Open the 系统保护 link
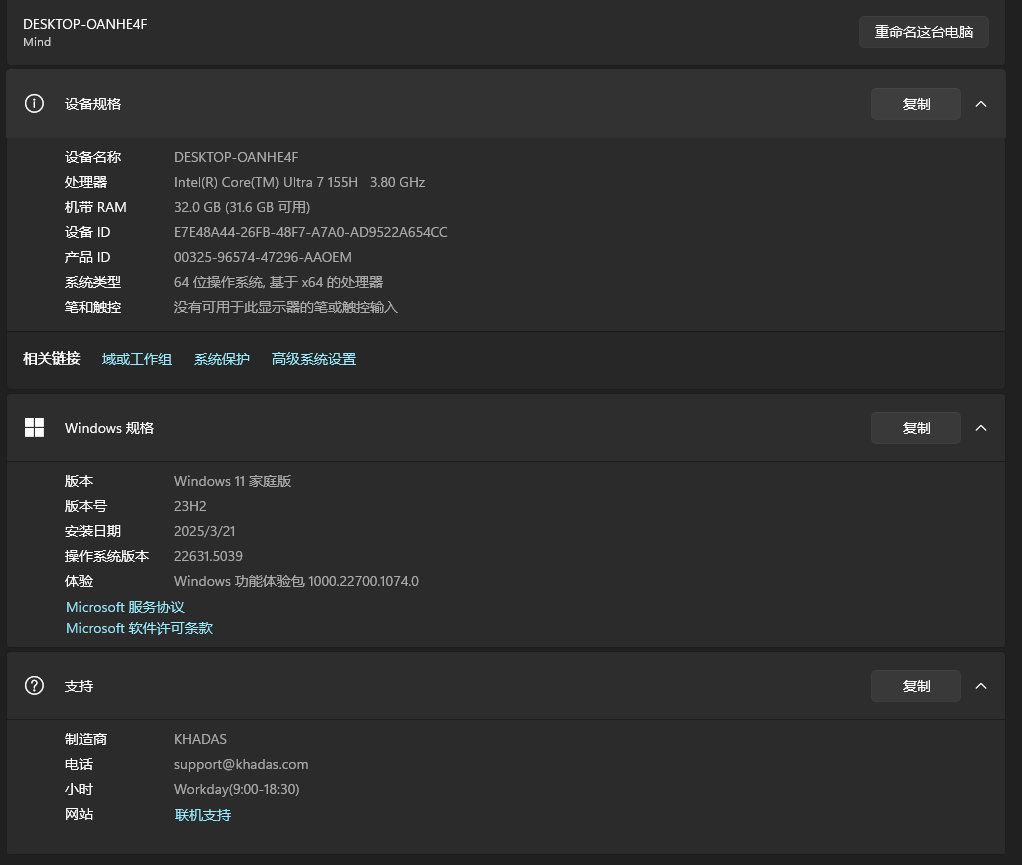Viewport: 1022px width, 865px height. click(222, 359)
